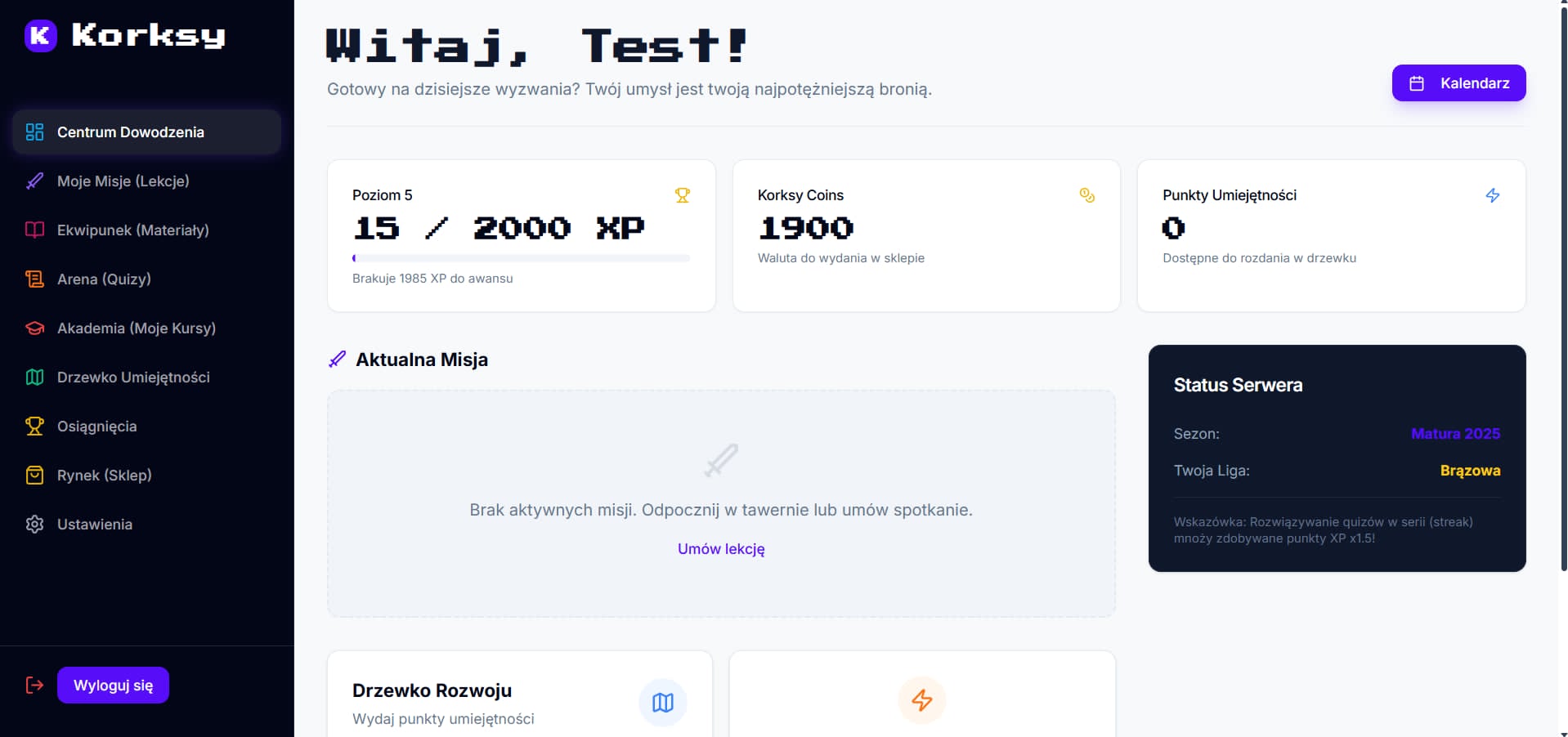Open the Drzewko Rozwoju card
Viewport: 1568px width, 737px height.
pos(520,695)
